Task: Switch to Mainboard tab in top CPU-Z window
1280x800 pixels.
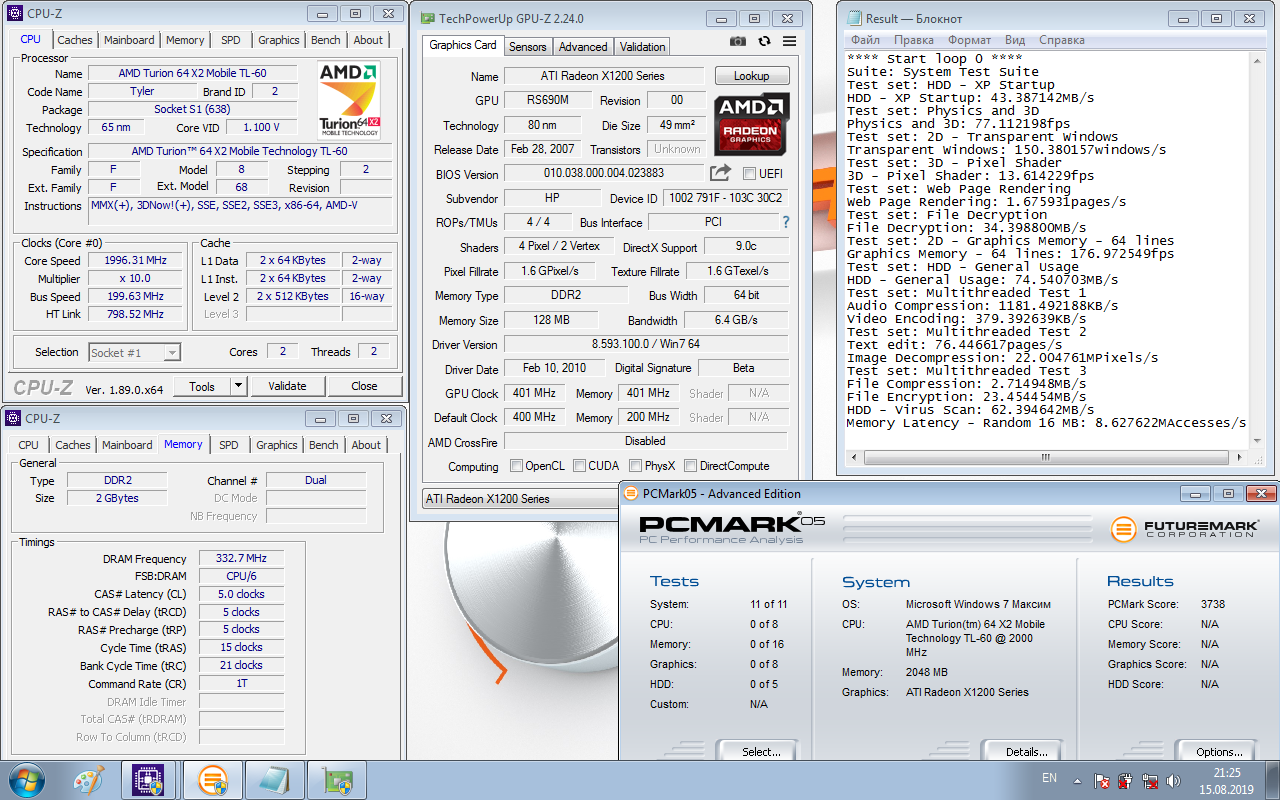Action: (130, 40)
